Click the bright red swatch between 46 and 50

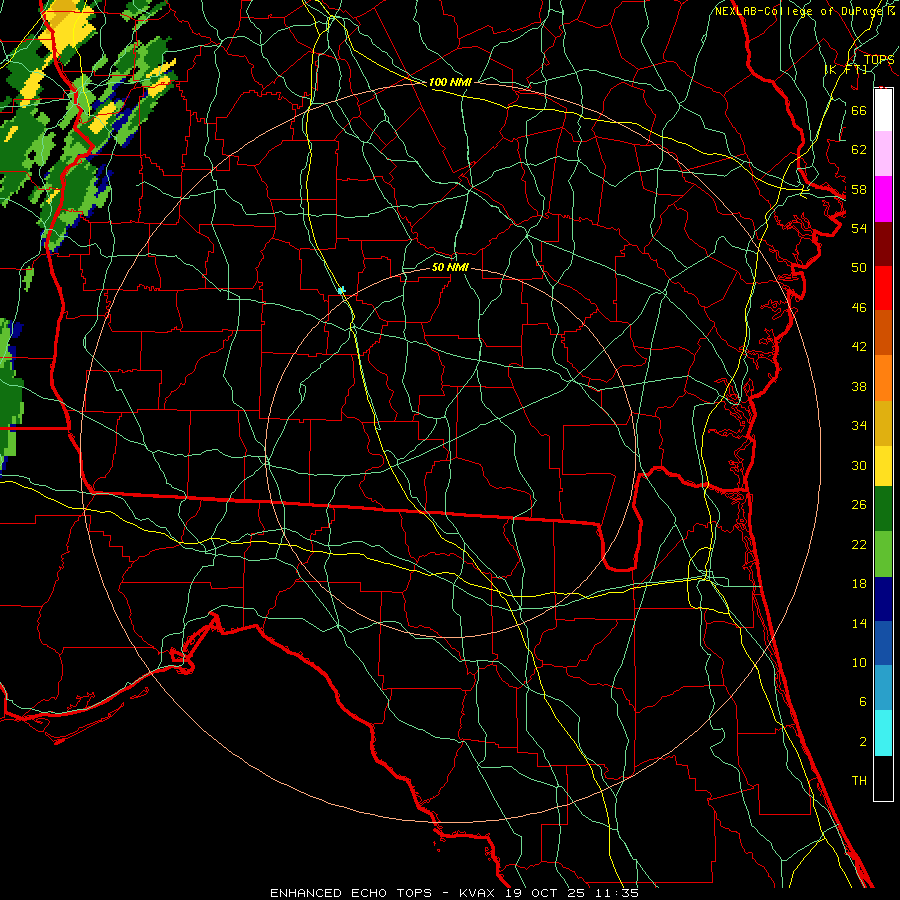click(883, 288)
